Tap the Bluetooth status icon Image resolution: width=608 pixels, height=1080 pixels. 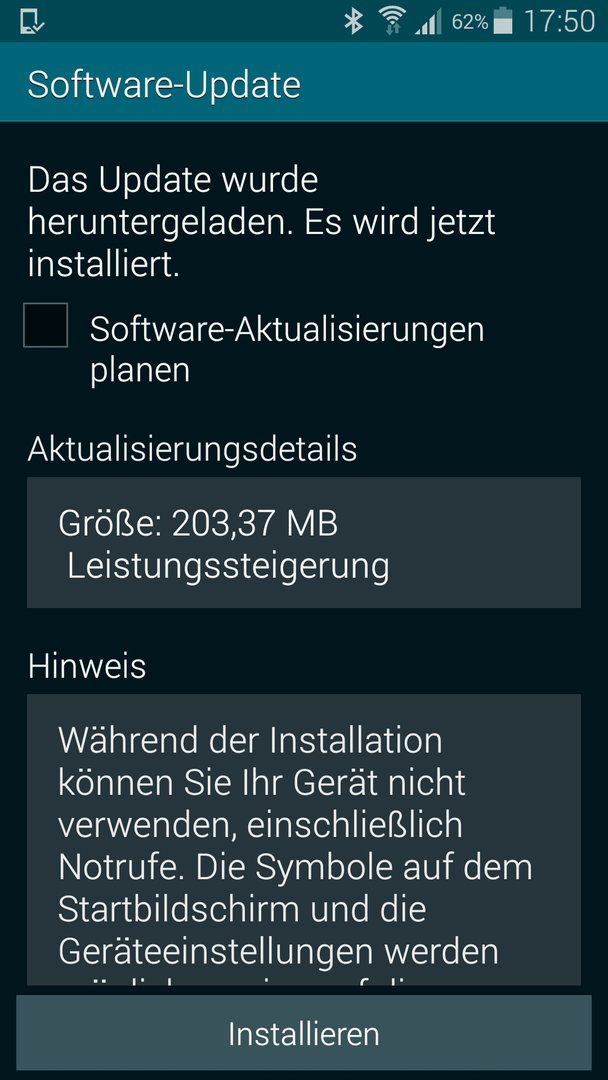click(x=354, y=21)
